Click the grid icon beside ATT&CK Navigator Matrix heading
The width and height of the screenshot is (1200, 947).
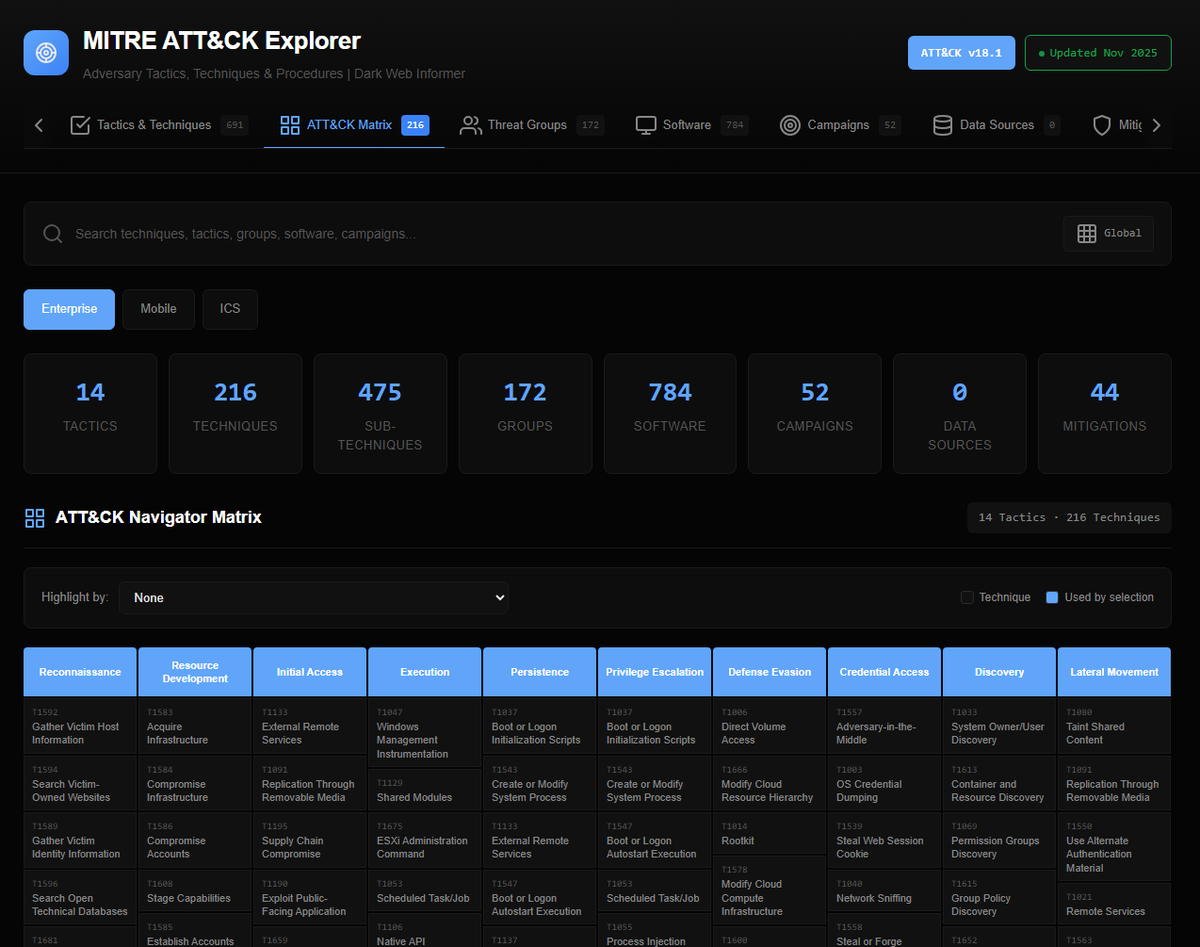click(x=35, y=518)
